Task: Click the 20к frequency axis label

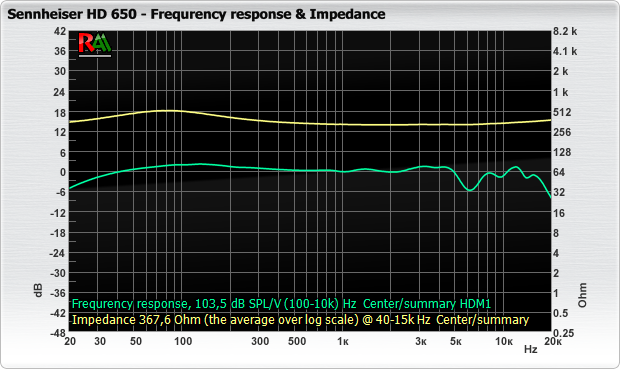Action: 553,341
